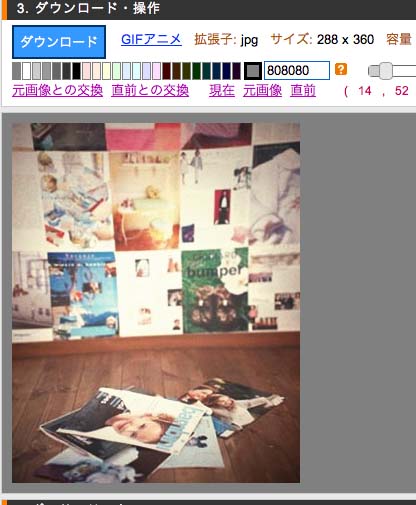Click the current color preview box
Image resolution: width=416 pixels, height=505 pixels.
(x=253, y=71)
